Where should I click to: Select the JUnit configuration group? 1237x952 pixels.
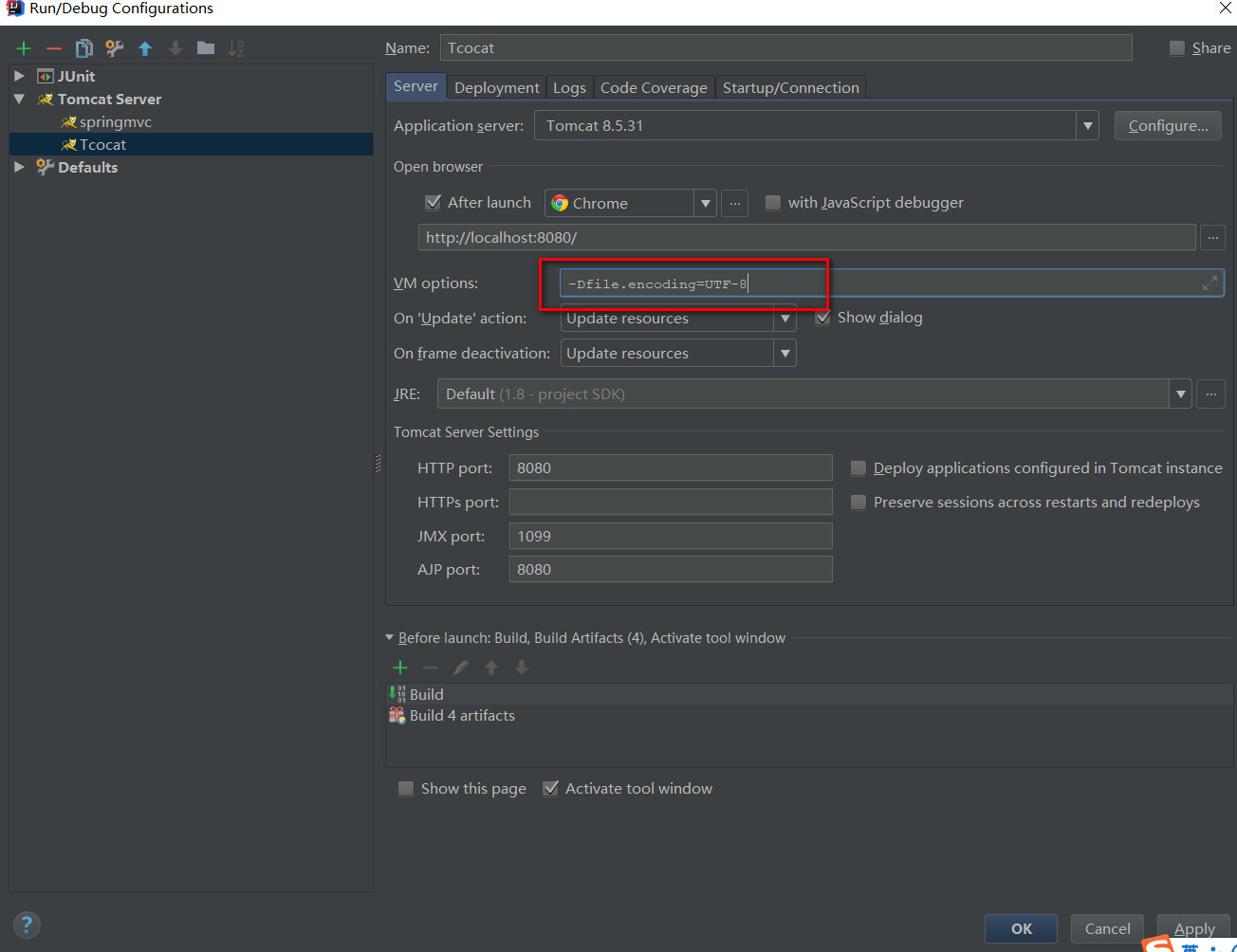click(x=76, y=76)
